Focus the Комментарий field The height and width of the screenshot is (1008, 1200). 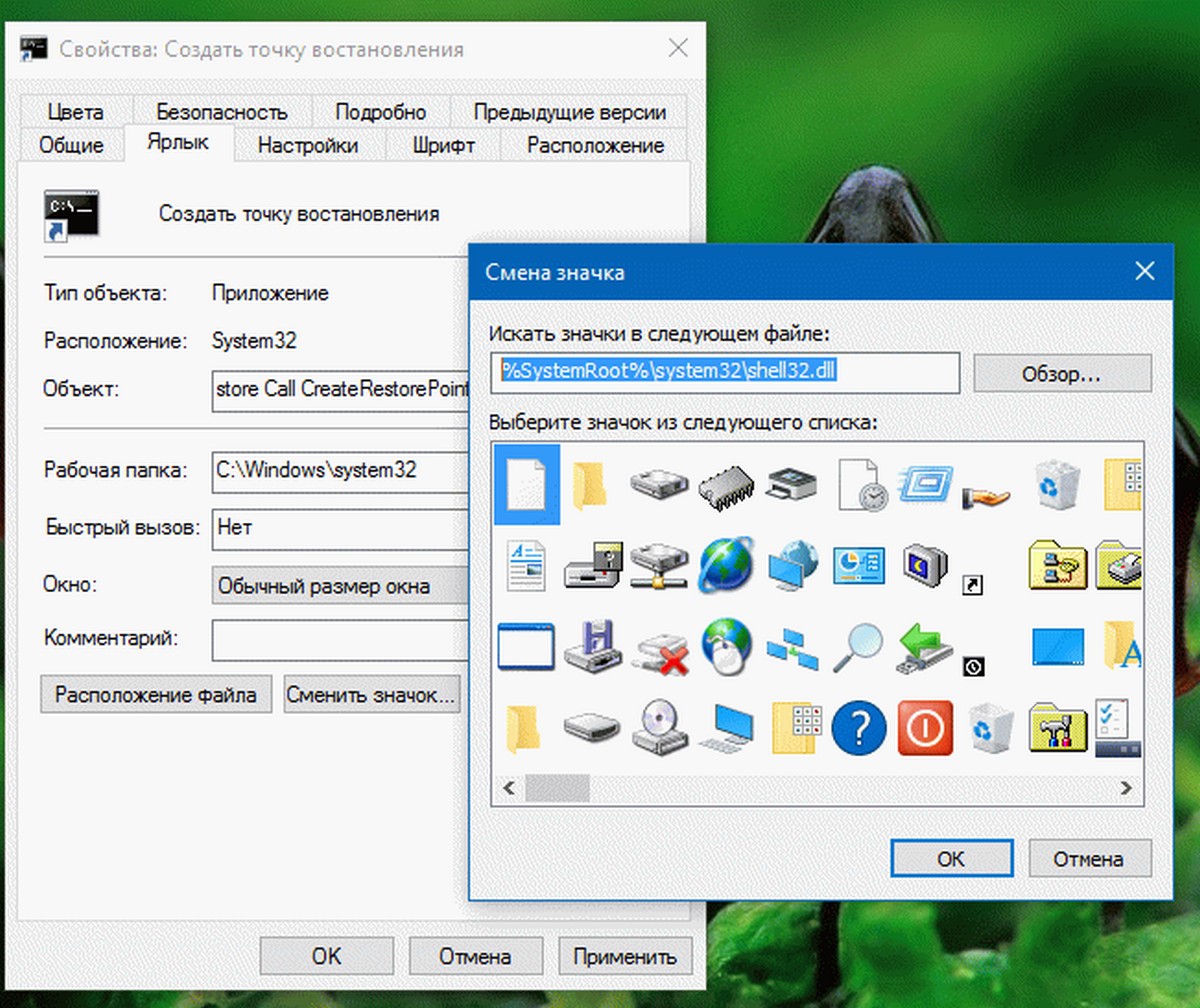click(x=340, y=640)
